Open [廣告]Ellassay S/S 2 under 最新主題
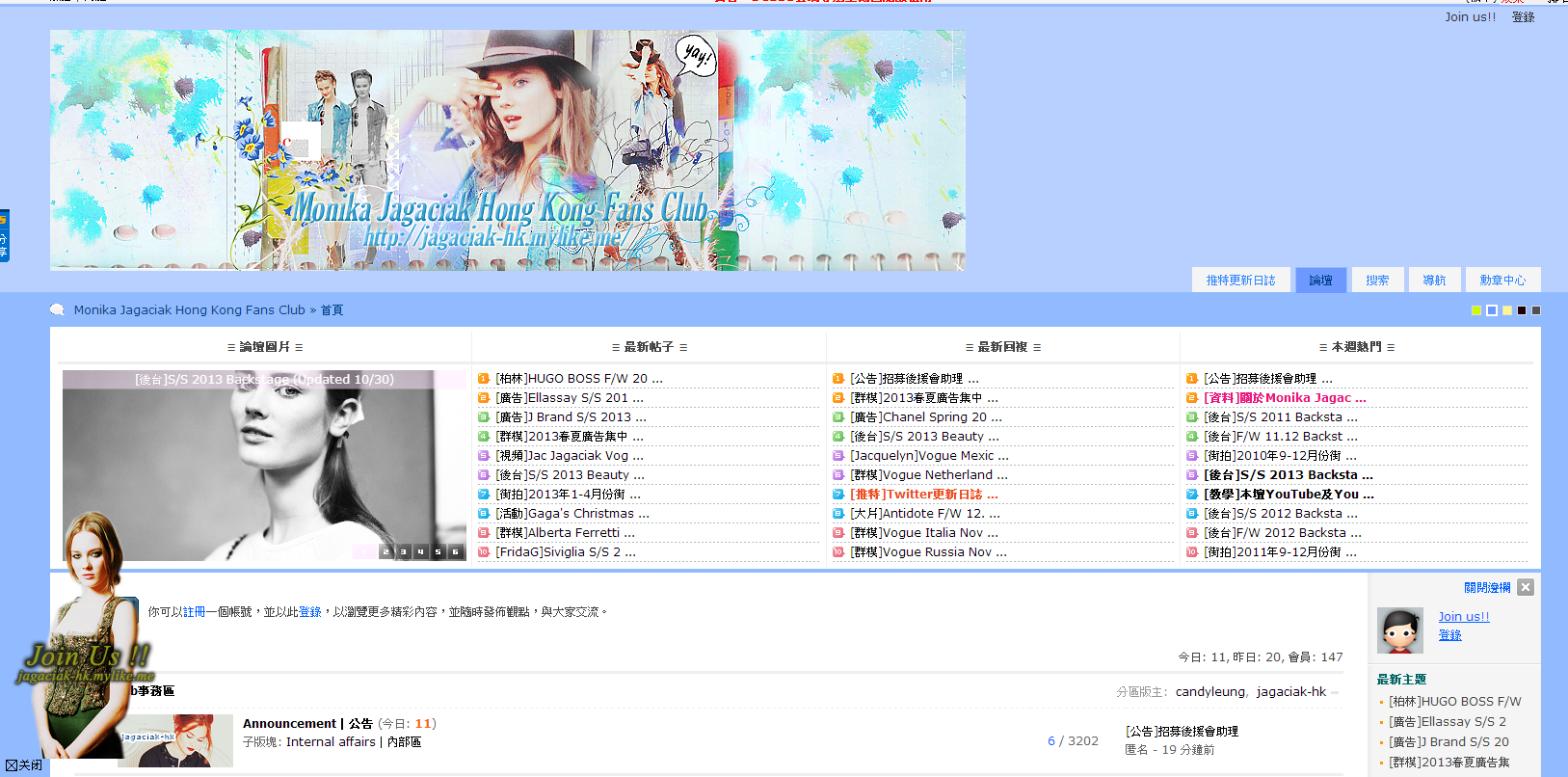The width and height of the screenshot is (1568, 777). 1448,722
